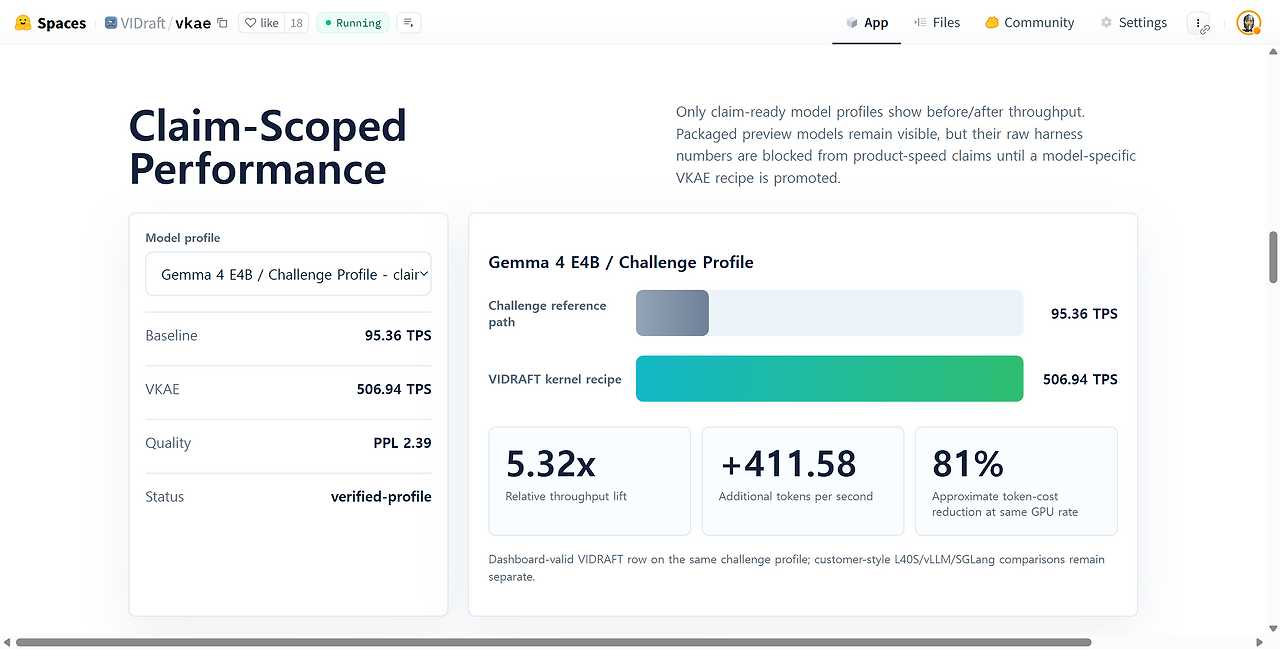The width and height of the screenshot is (1280, 649).
Task: Click the dropdown chevron on Gemma profile
Action: (x=424, y=274)
